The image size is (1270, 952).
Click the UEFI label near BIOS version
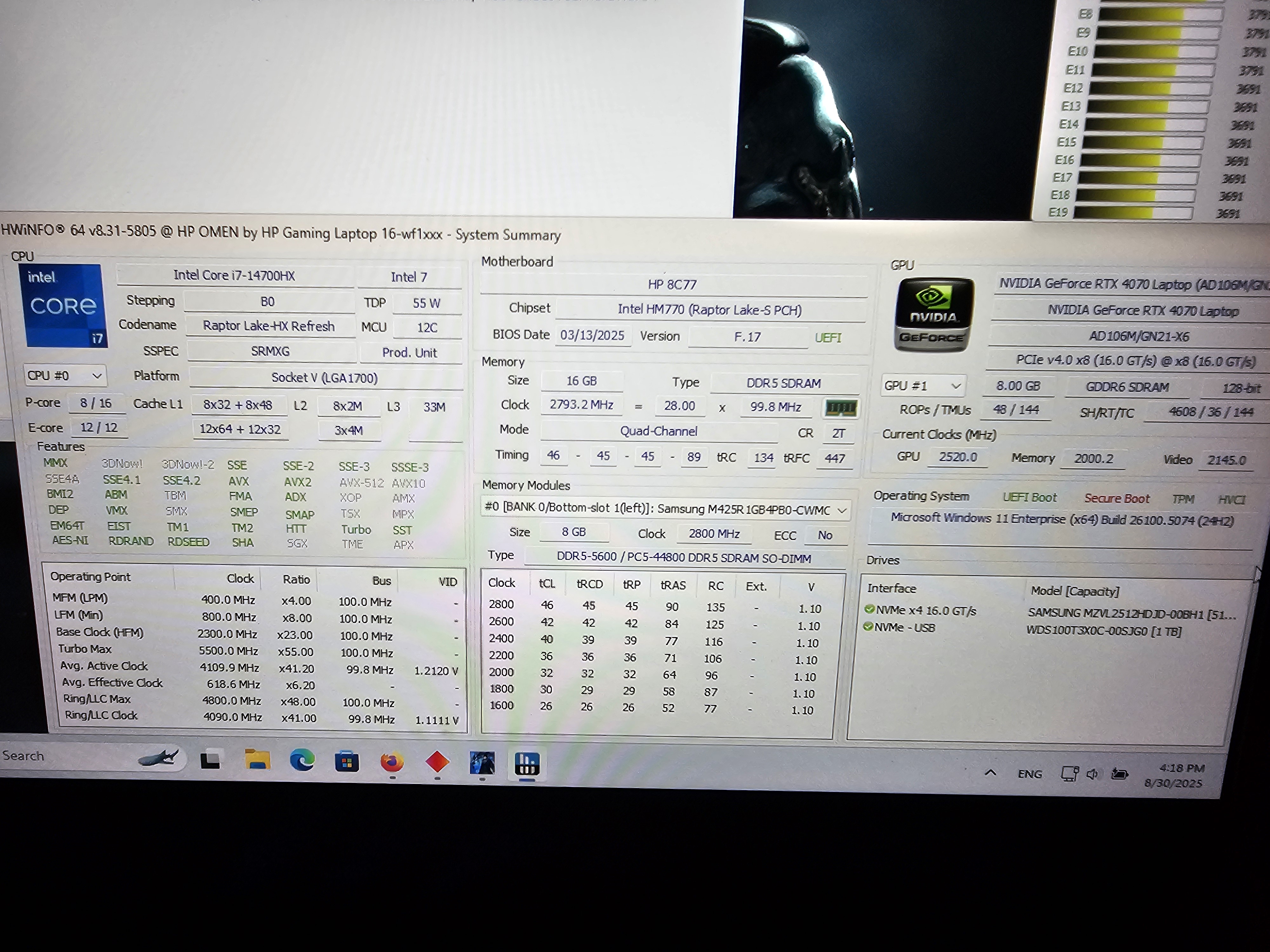pyautogui.click(x=828, y=337)
